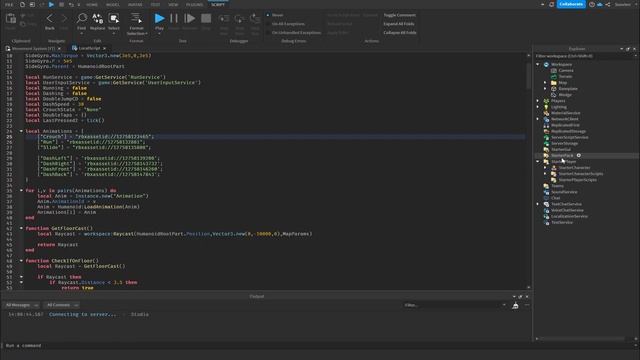
Task: Expand the Lighting node arrow
Action: [538, 107]
